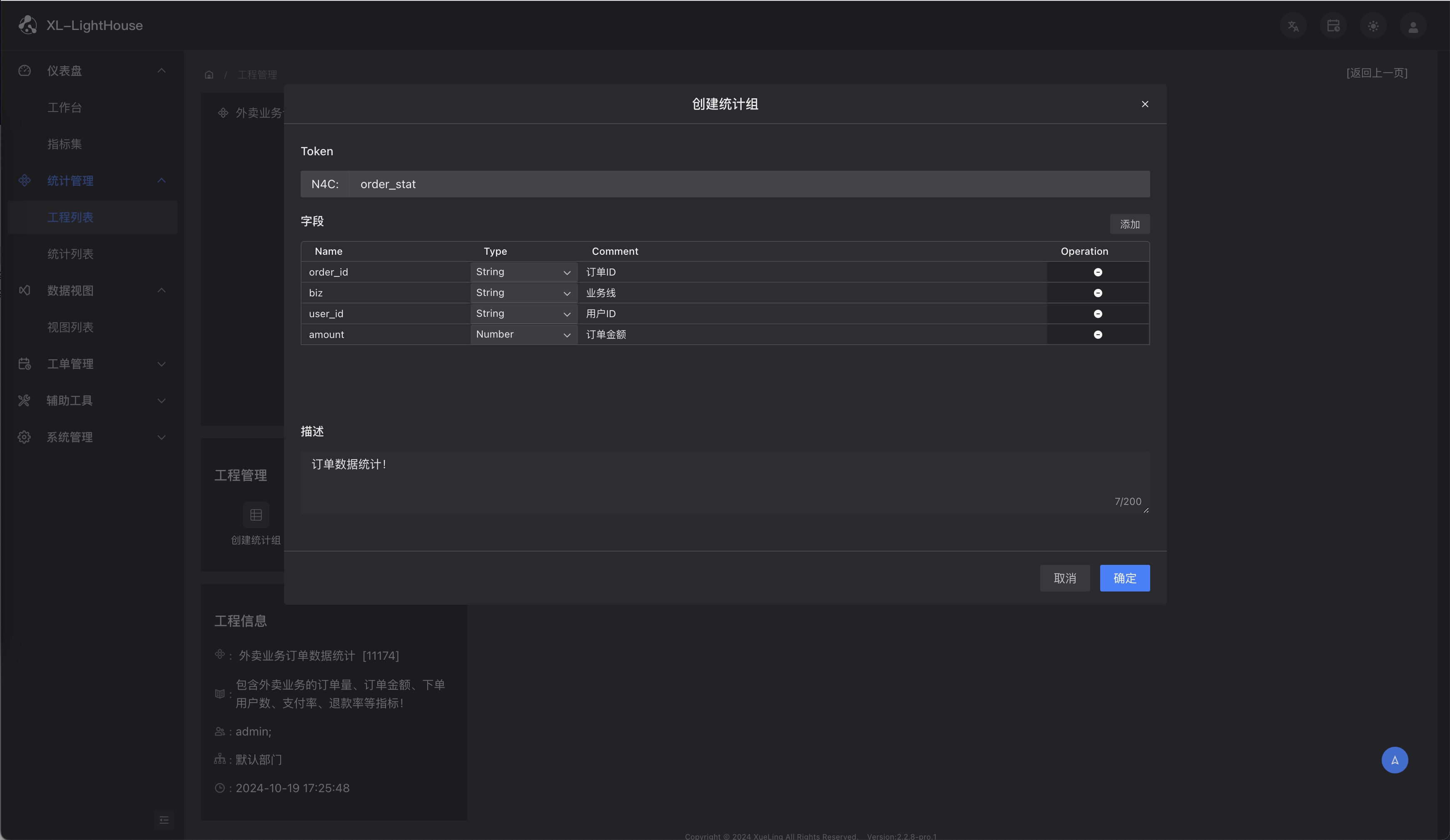Edit the amount name field
This screenshot has height=840, width=1450.
(x=386, y=334)
